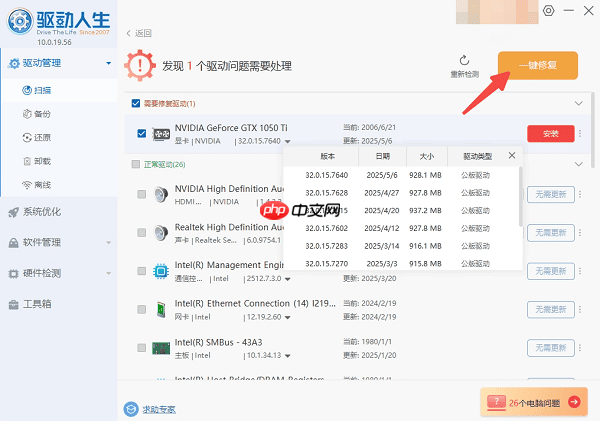Select version 32.0.15.7640 in popup list
The height and width of the screenshot is (421, 600).
[x=401, y=175]
